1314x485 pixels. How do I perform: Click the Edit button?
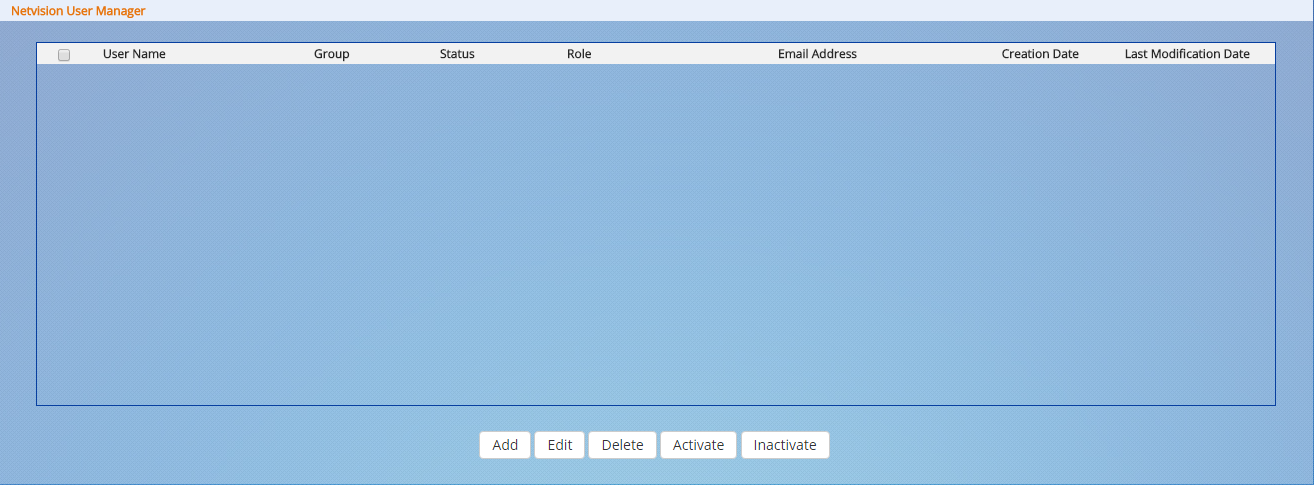tap(559, 445)
